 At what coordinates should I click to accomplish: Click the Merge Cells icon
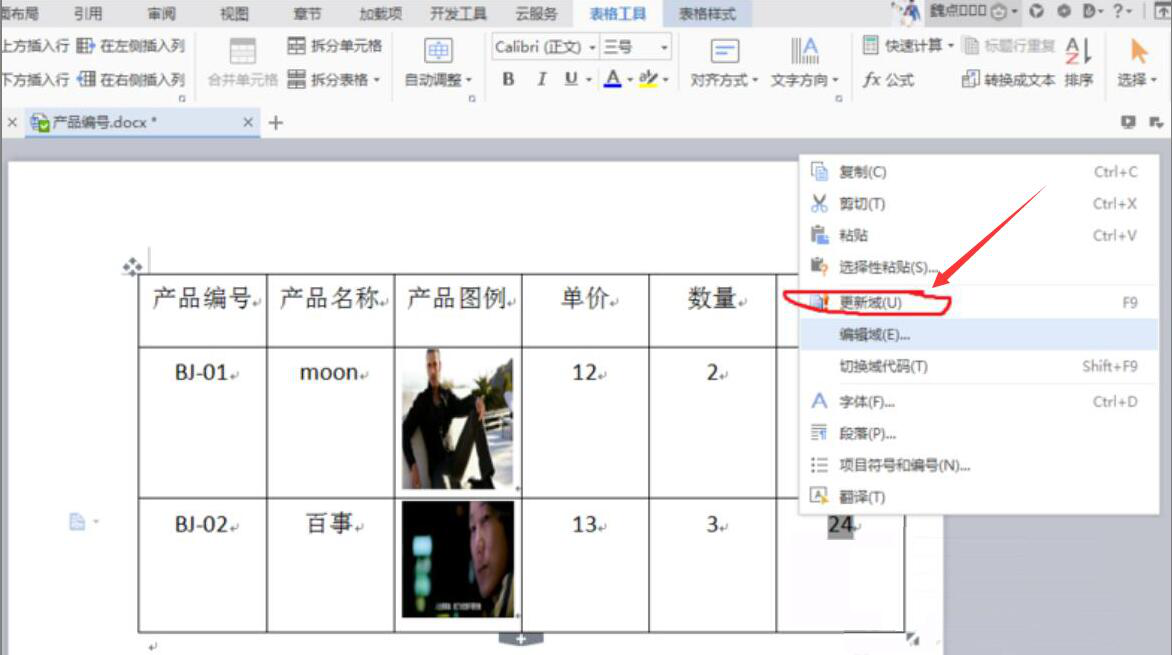pos(242,51)
